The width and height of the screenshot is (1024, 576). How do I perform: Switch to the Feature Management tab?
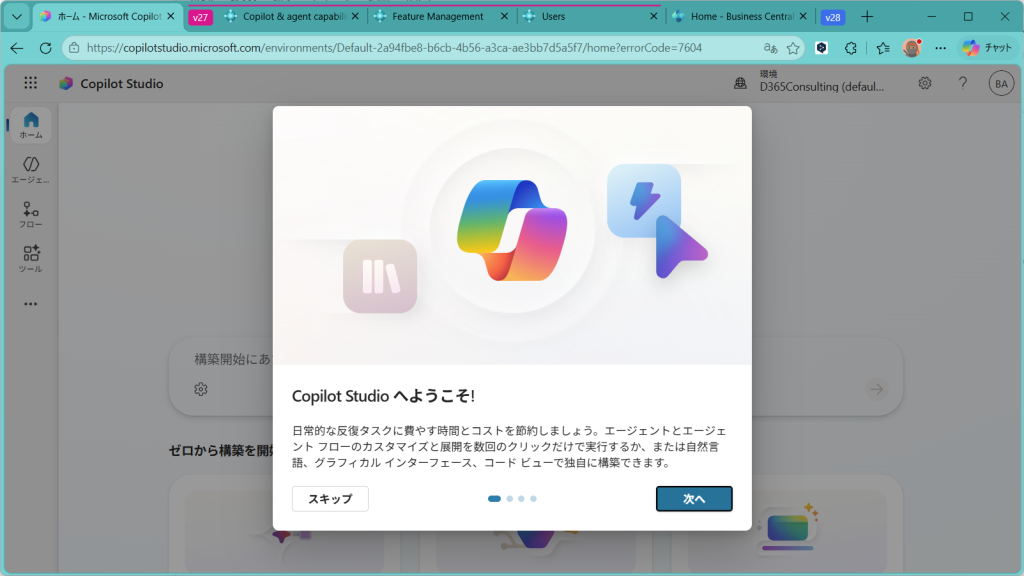[x=437, y=17]
